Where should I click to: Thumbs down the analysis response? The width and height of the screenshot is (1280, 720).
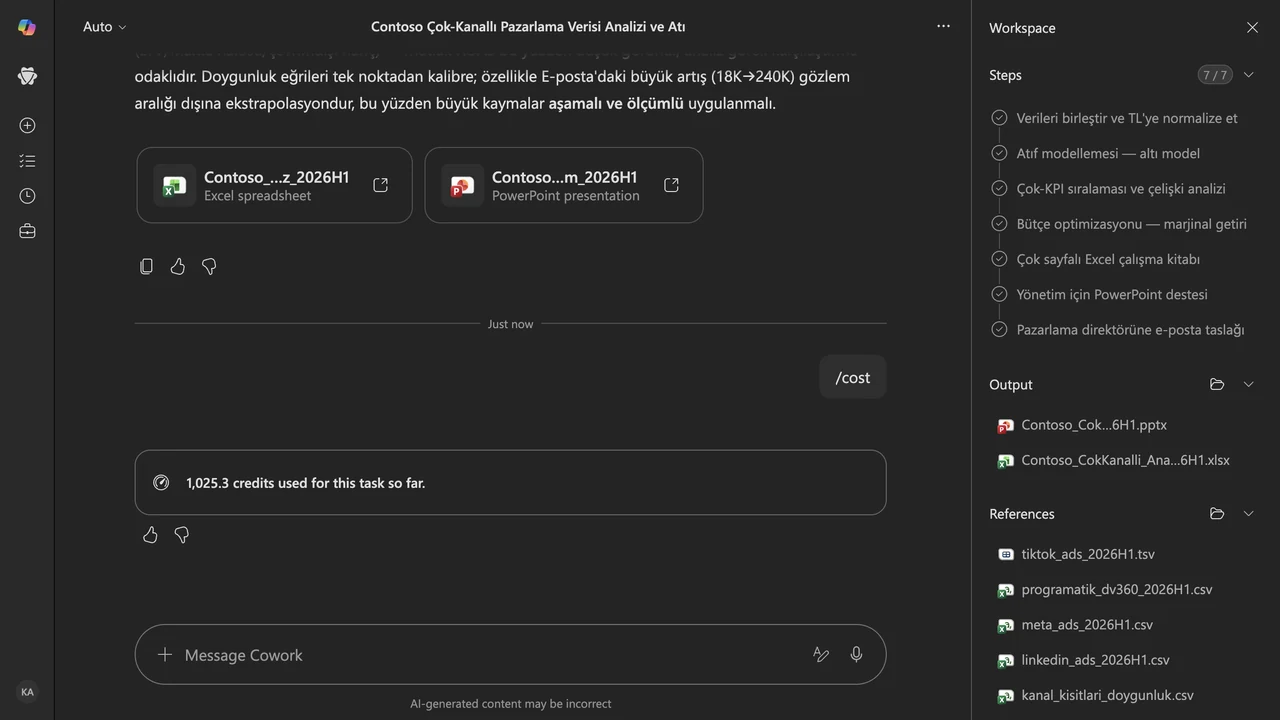209,266
